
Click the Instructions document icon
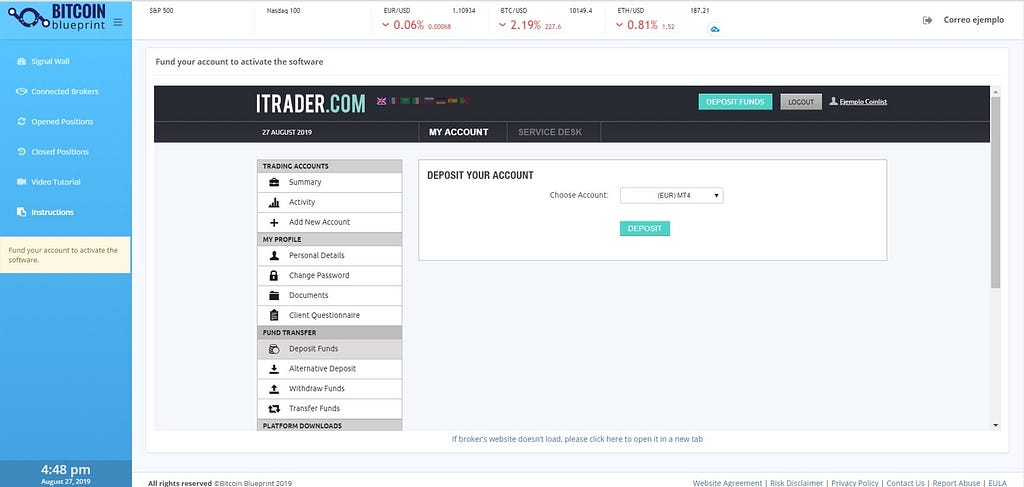(x=21, y=212)
